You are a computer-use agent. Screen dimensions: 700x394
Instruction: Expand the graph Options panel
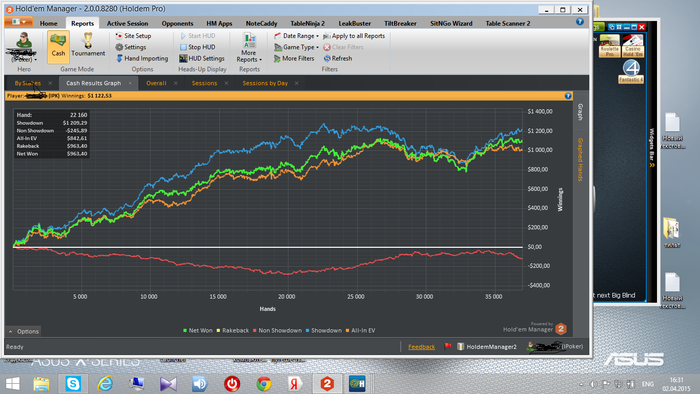point(23,331)
